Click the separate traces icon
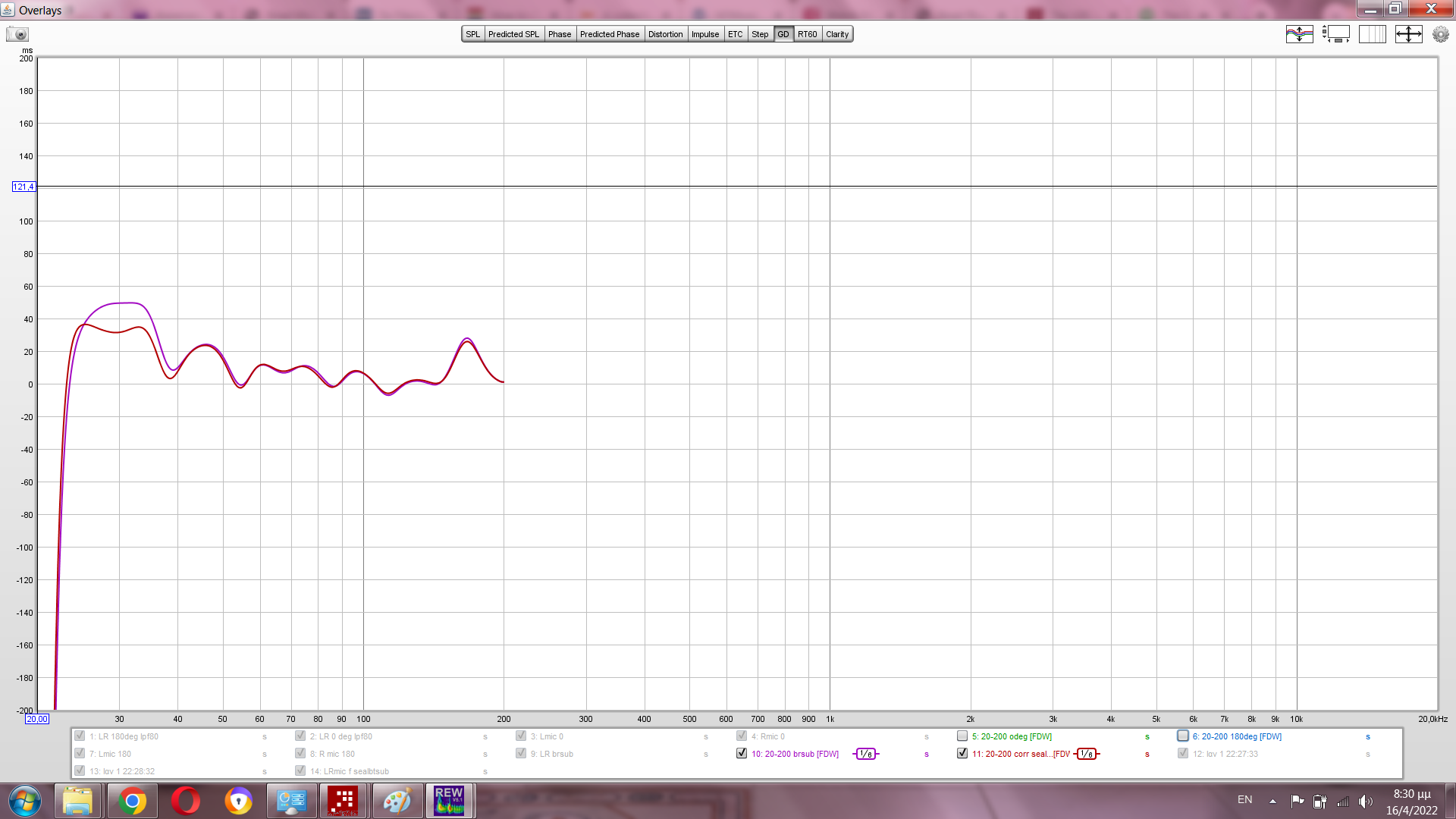Image resolution: width=1456 pixels, height=819 pixels. point(1299,34)
